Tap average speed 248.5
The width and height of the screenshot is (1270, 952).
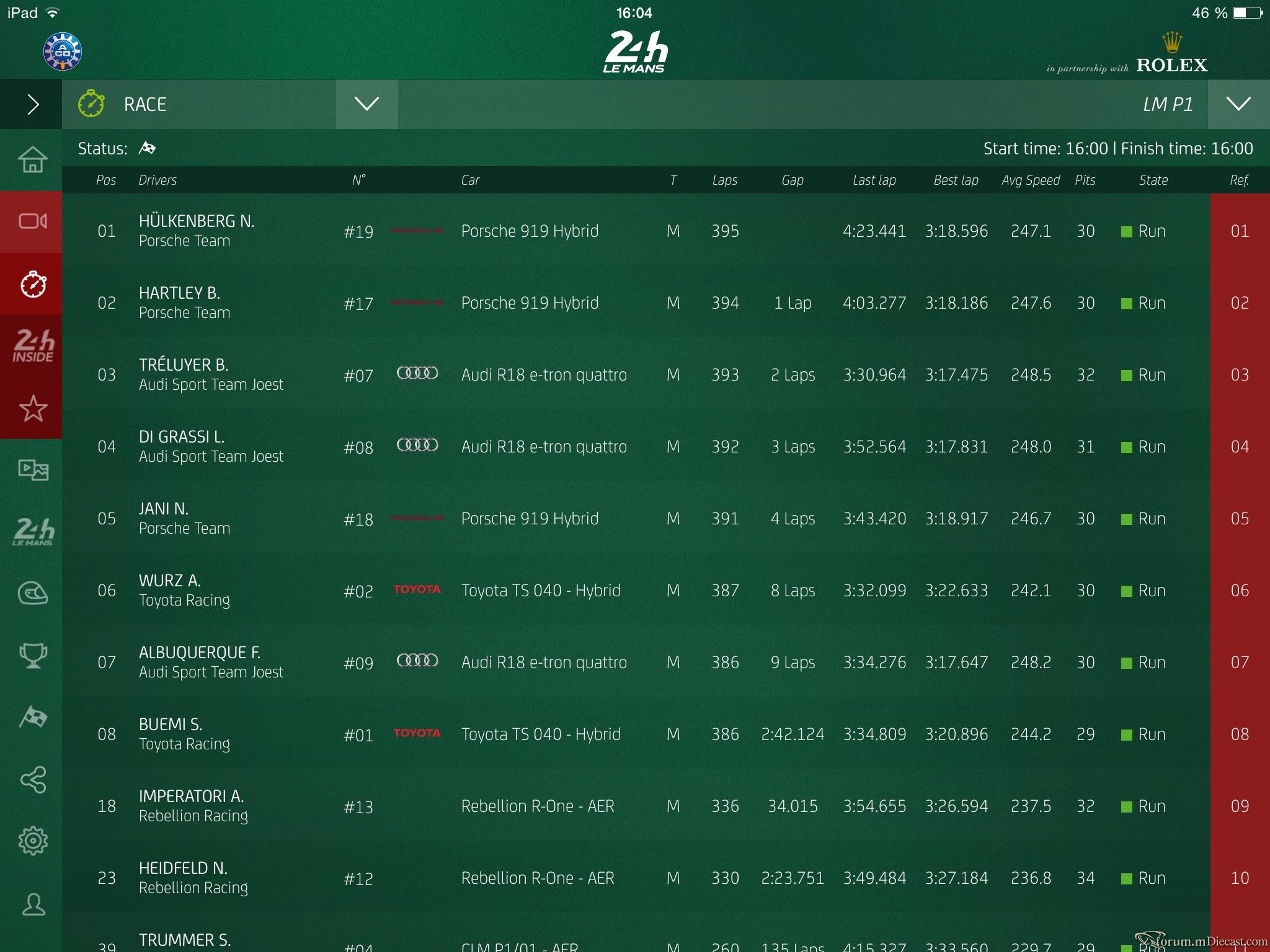point(1031,375)
